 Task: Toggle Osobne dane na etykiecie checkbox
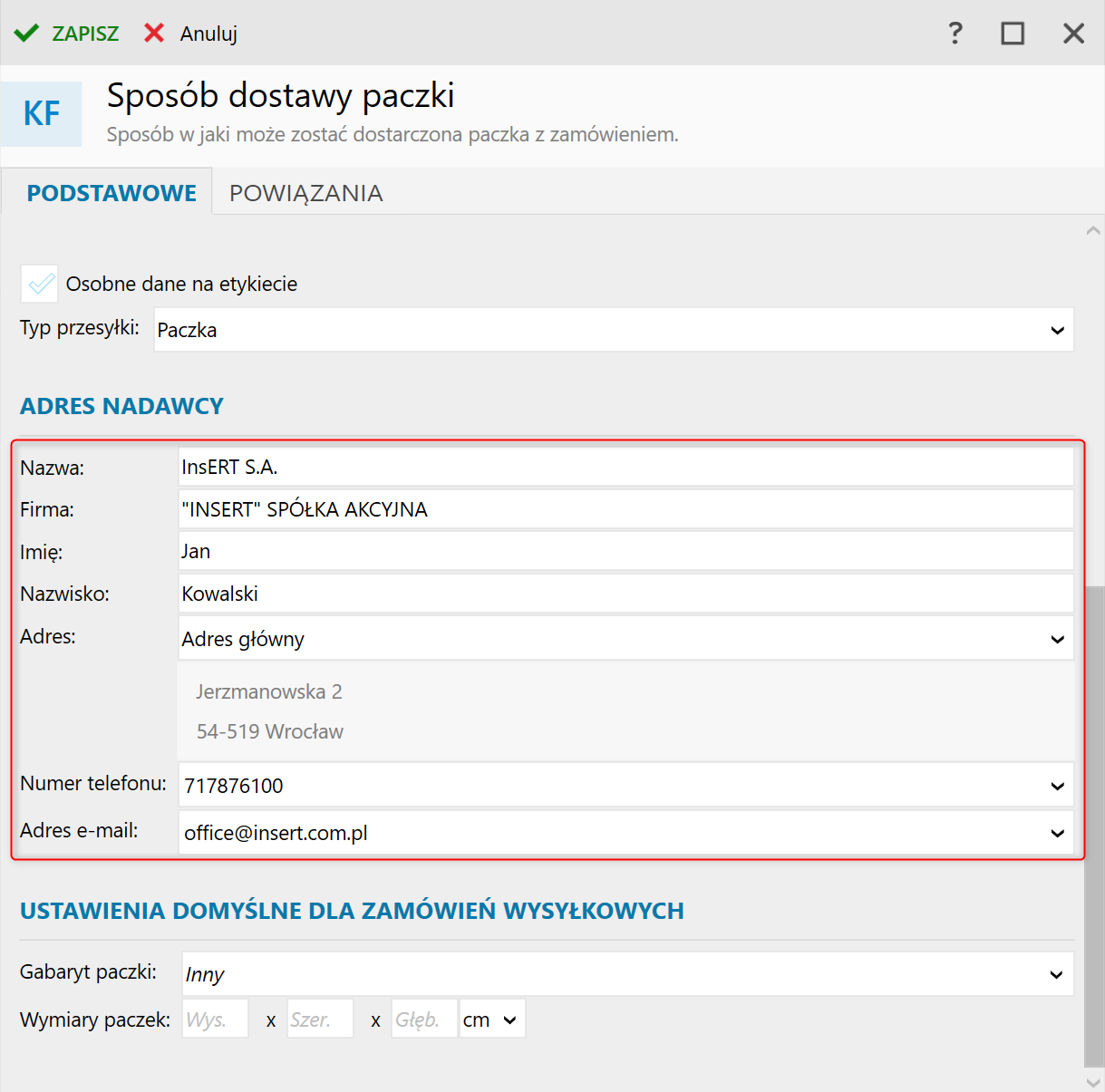point(40,284)
